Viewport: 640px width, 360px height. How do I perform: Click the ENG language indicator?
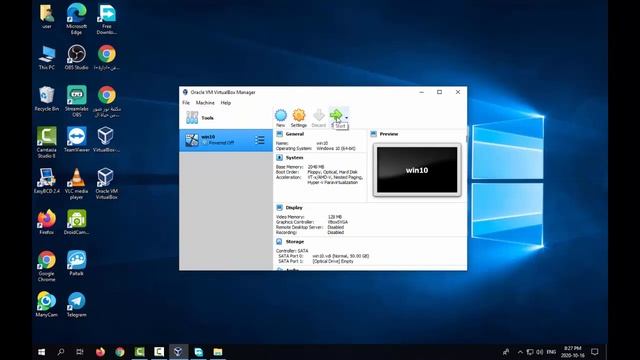click(x=551, y=352)
